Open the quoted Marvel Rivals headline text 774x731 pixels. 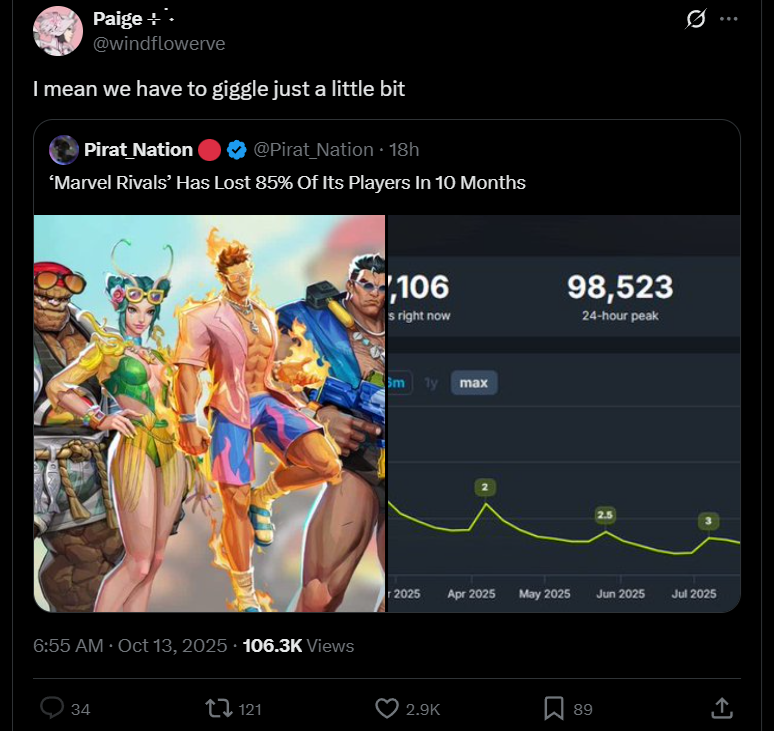point(287,183)
